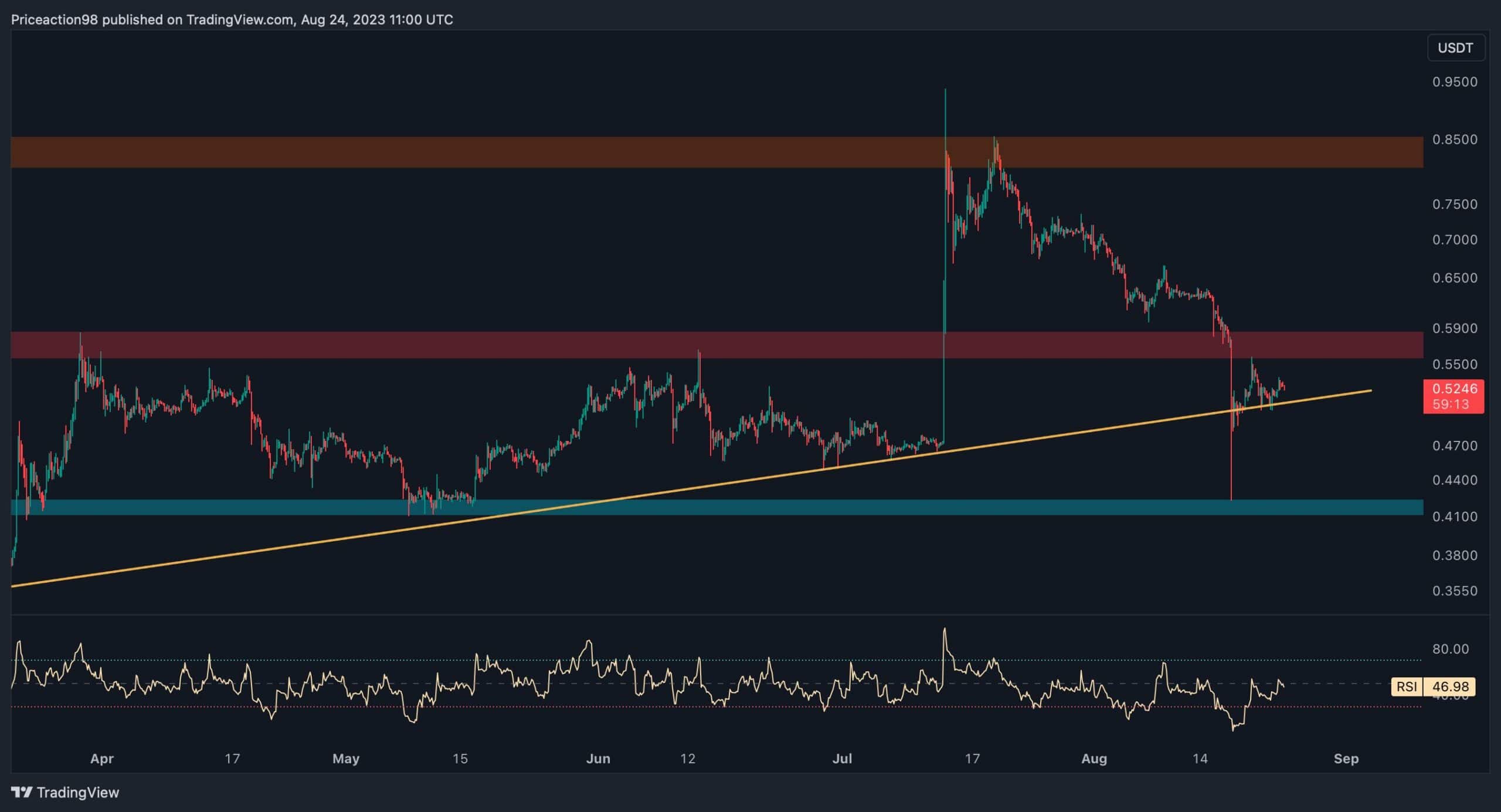Select the Jun label on the time axis
The height and width of the screenshot is (812, 1501).
tap(599, 758)
